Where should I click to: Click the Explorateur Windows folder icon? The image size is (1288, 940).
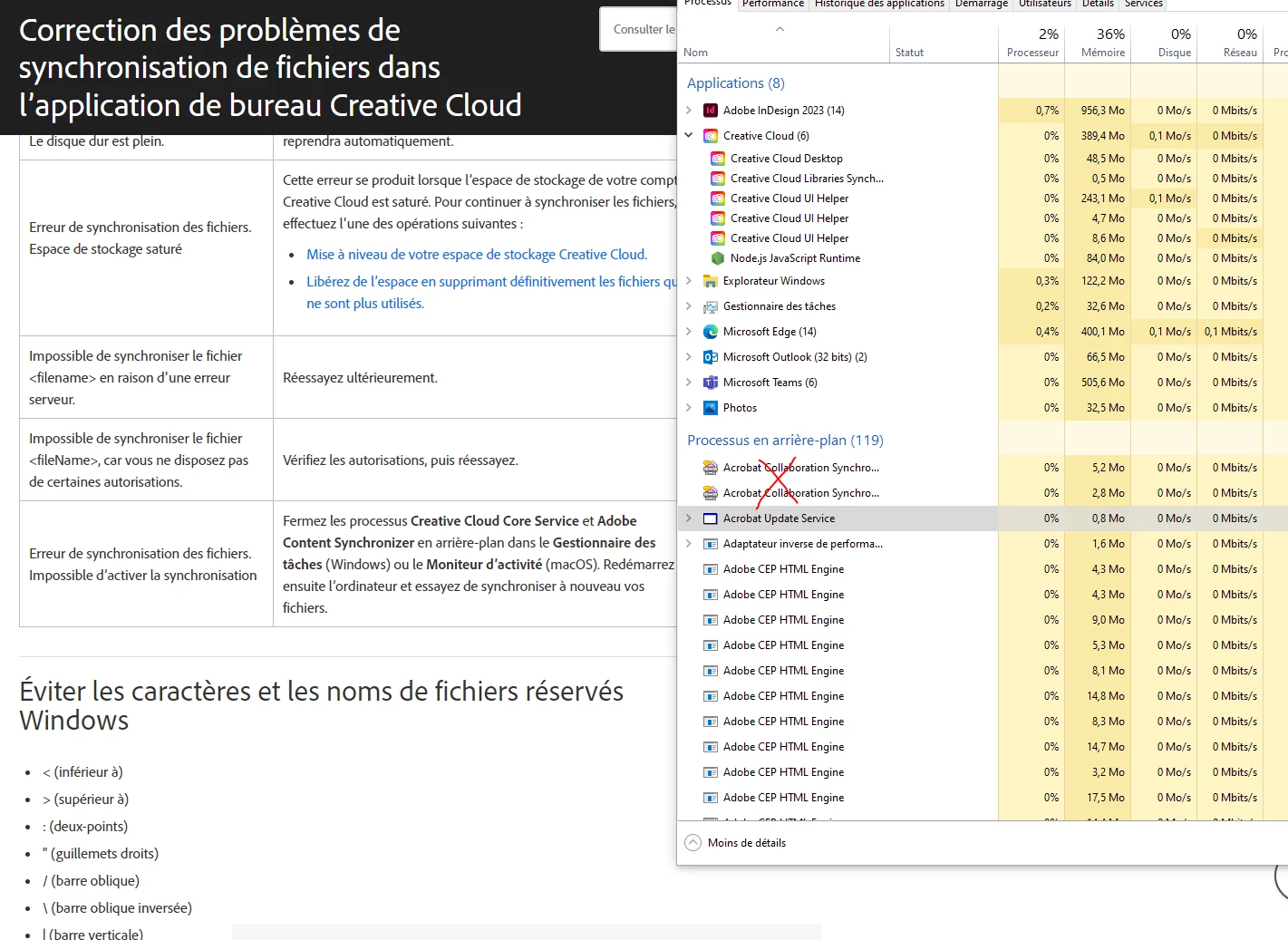tap(711, 281)
